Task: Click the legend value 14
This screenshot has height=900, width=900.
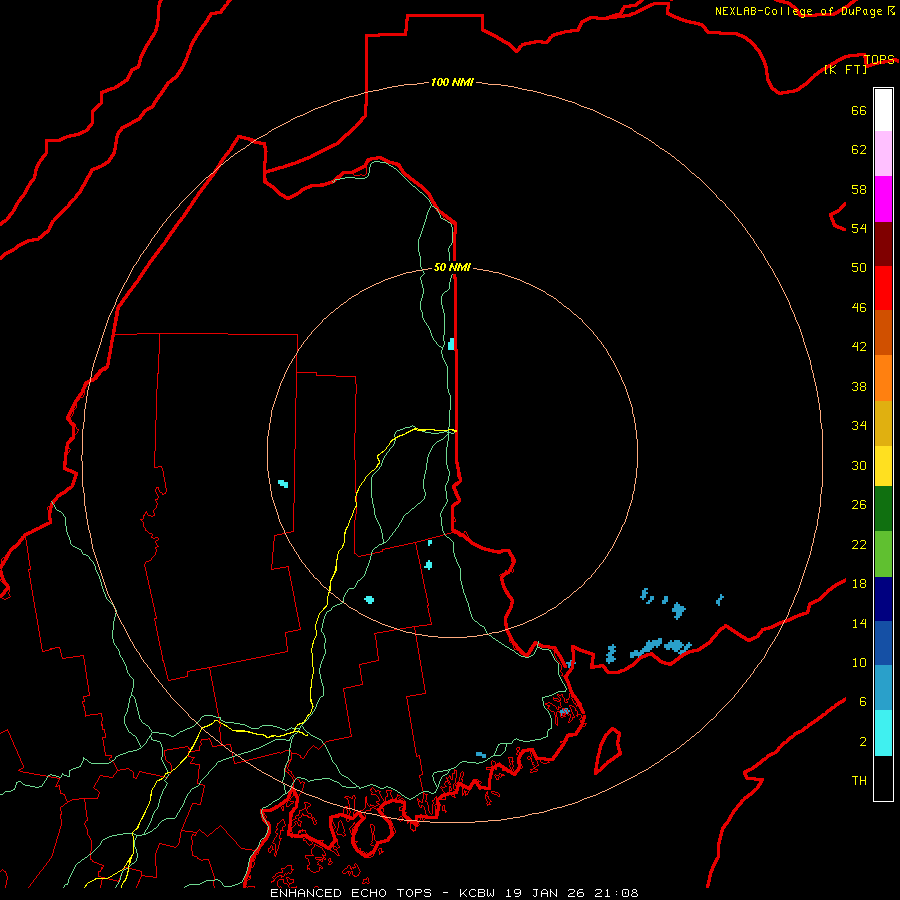Action: tap(859, 623)
